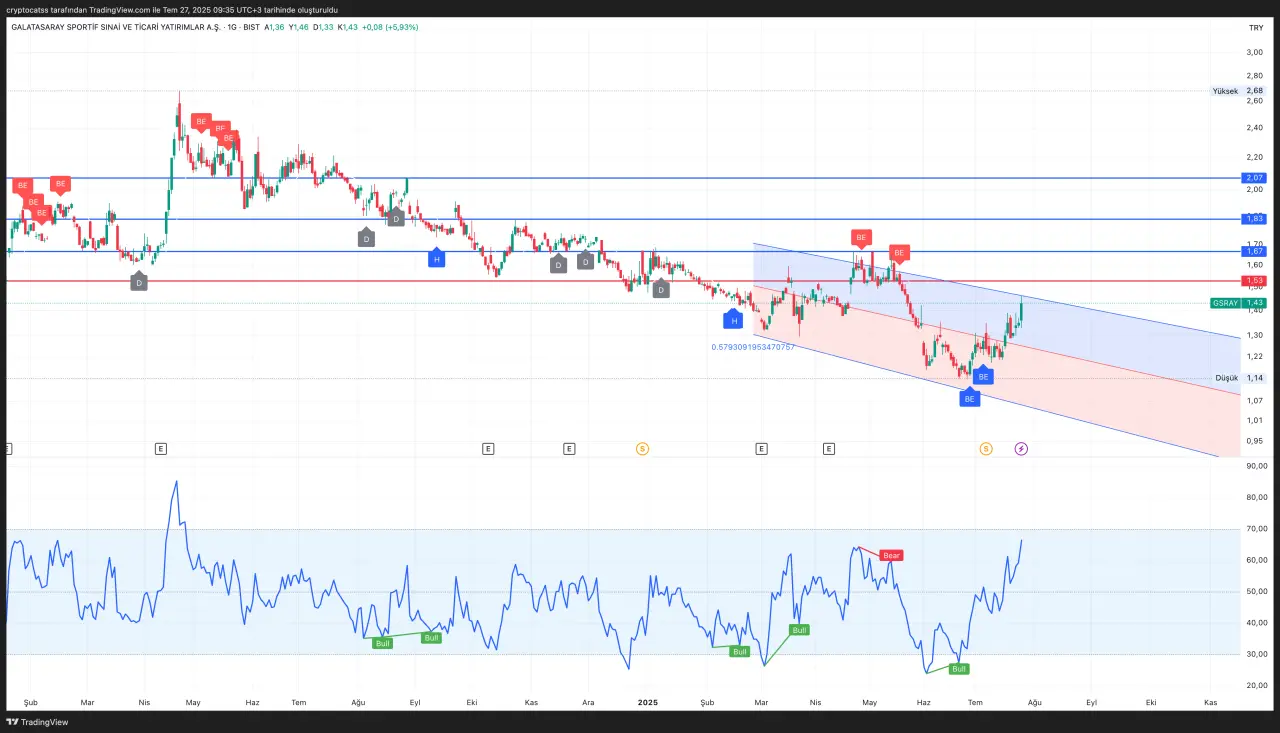Click the Düşük 1,14 low price label
Image resolution: width=1280 pixels, height=733 pixels.
pos(1240,378)
